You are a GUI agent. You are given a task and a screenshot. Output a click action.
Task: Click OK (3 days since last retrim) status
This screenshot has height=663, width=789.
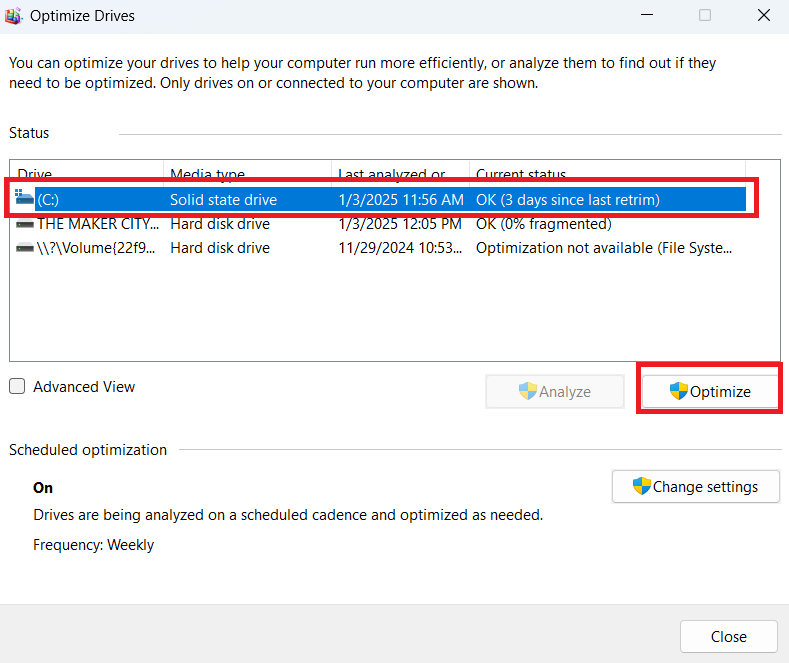[568, 200]
